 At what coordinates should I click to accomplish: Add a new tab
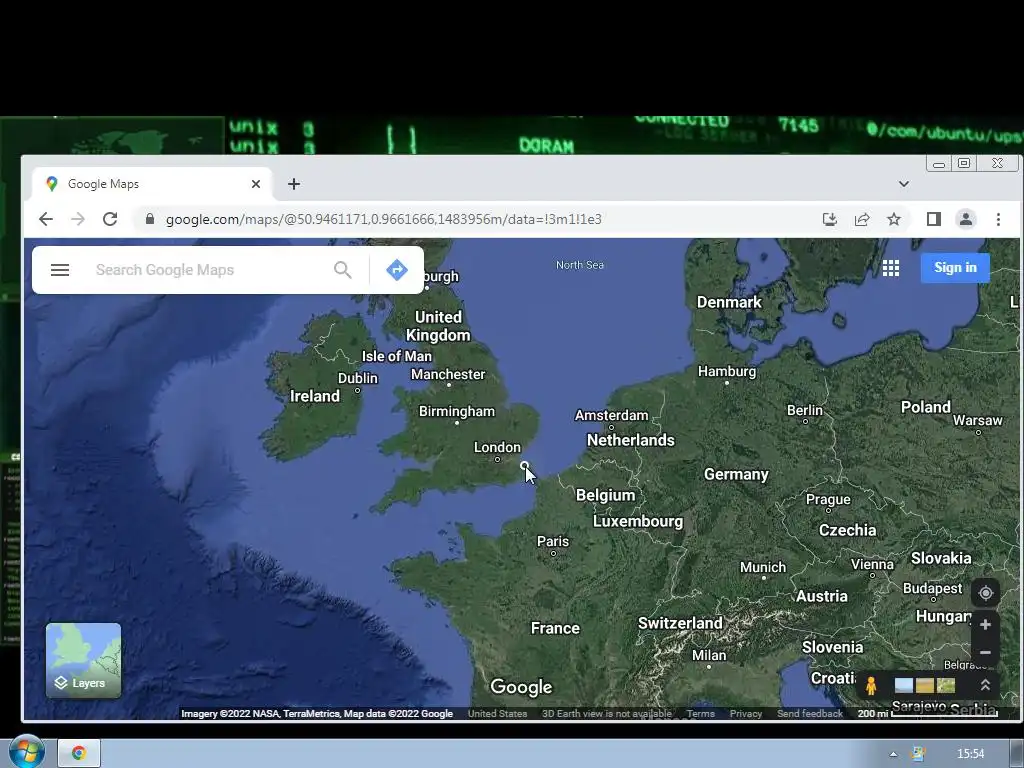294,184
